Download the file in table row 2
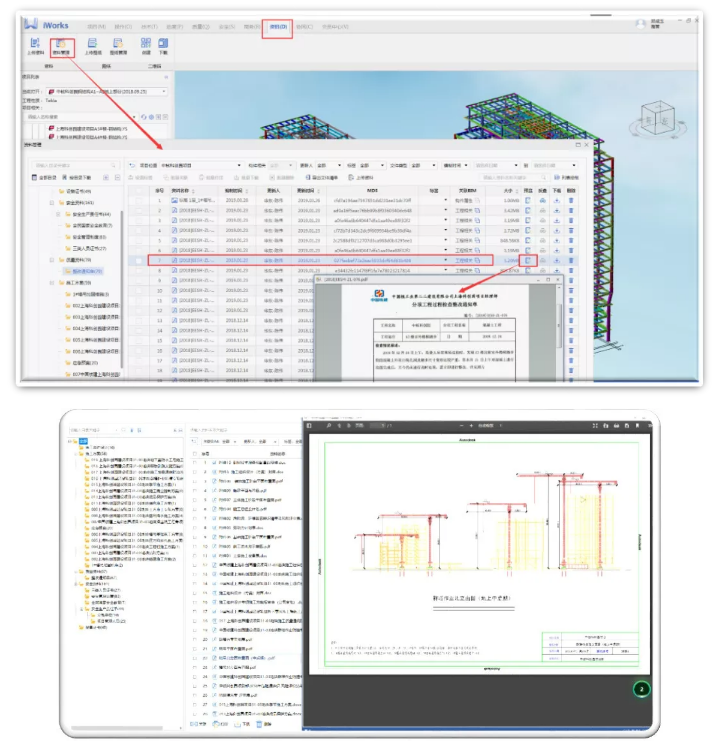Image resolution: width=723 pixels, height=742 pixels. pos(557,210)
